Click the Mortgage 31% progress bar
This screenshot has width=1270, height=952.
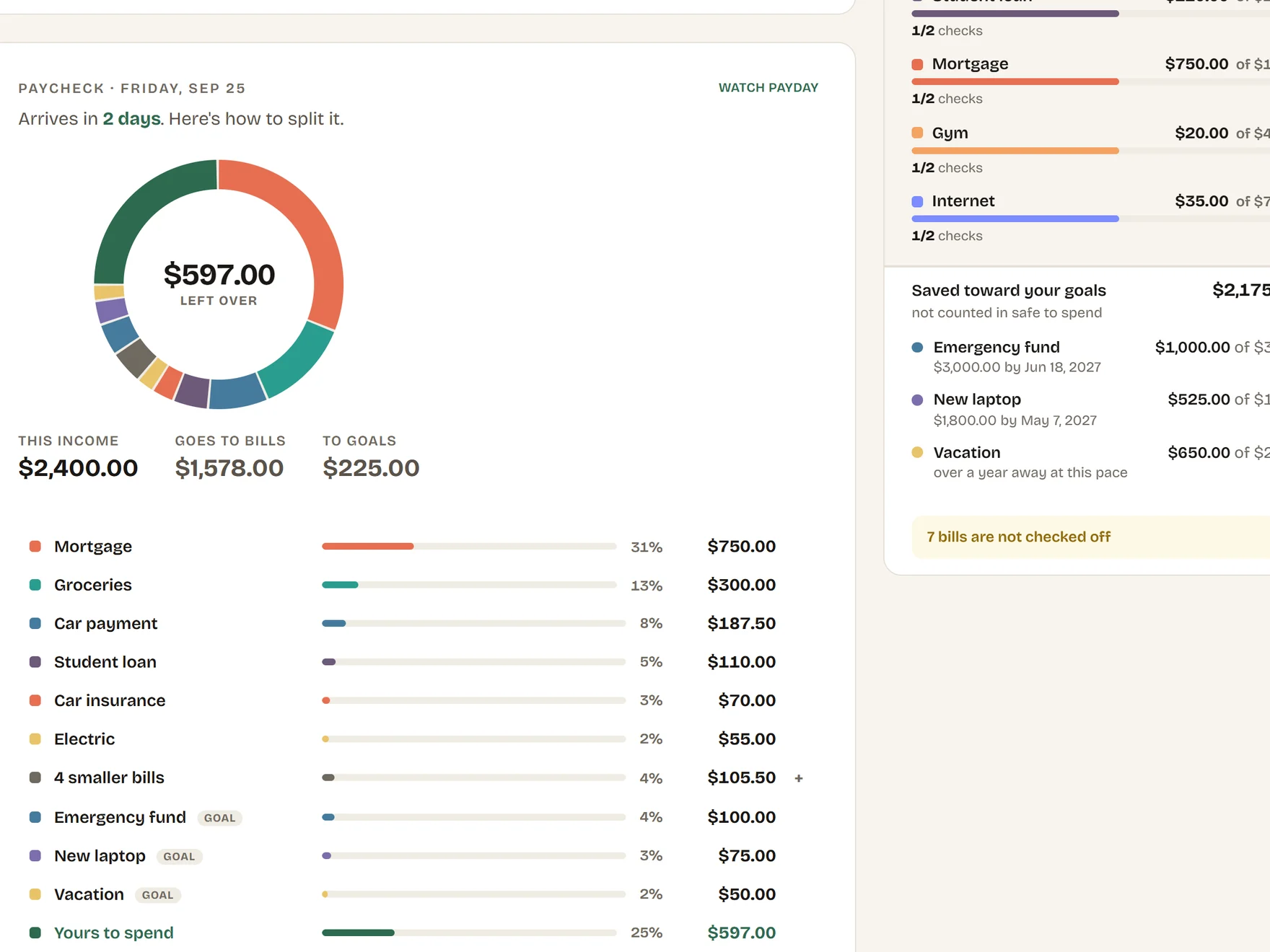[x=469, y=546]
